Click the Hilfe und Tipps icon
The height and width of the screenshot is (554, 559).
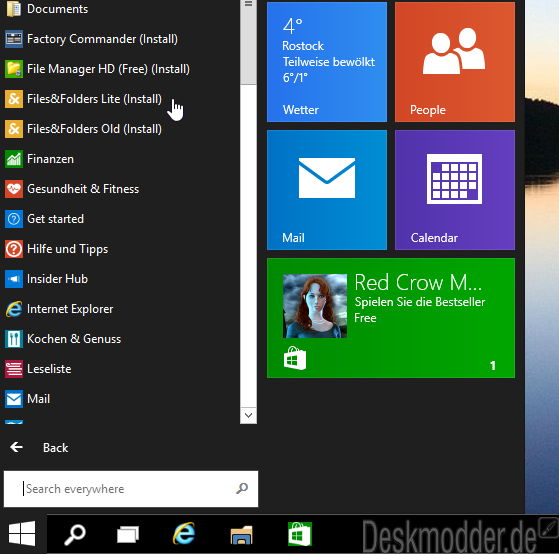(x=14, y=249)
